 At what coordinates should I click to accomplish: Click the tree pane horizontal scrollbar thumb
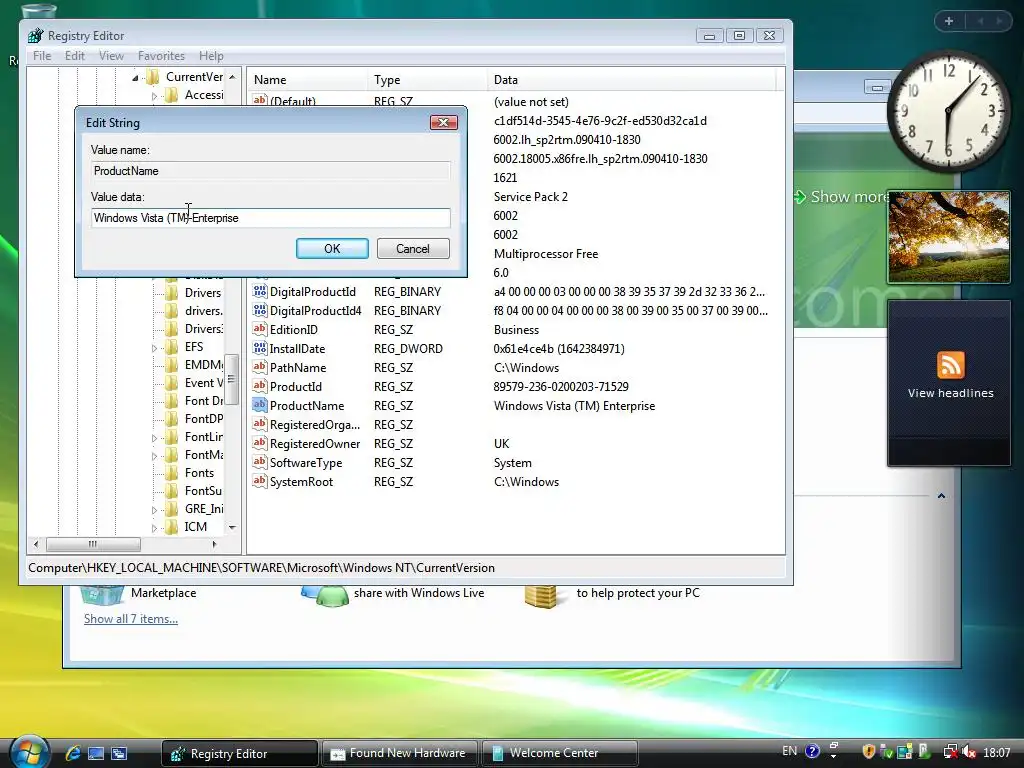(93, 544)
